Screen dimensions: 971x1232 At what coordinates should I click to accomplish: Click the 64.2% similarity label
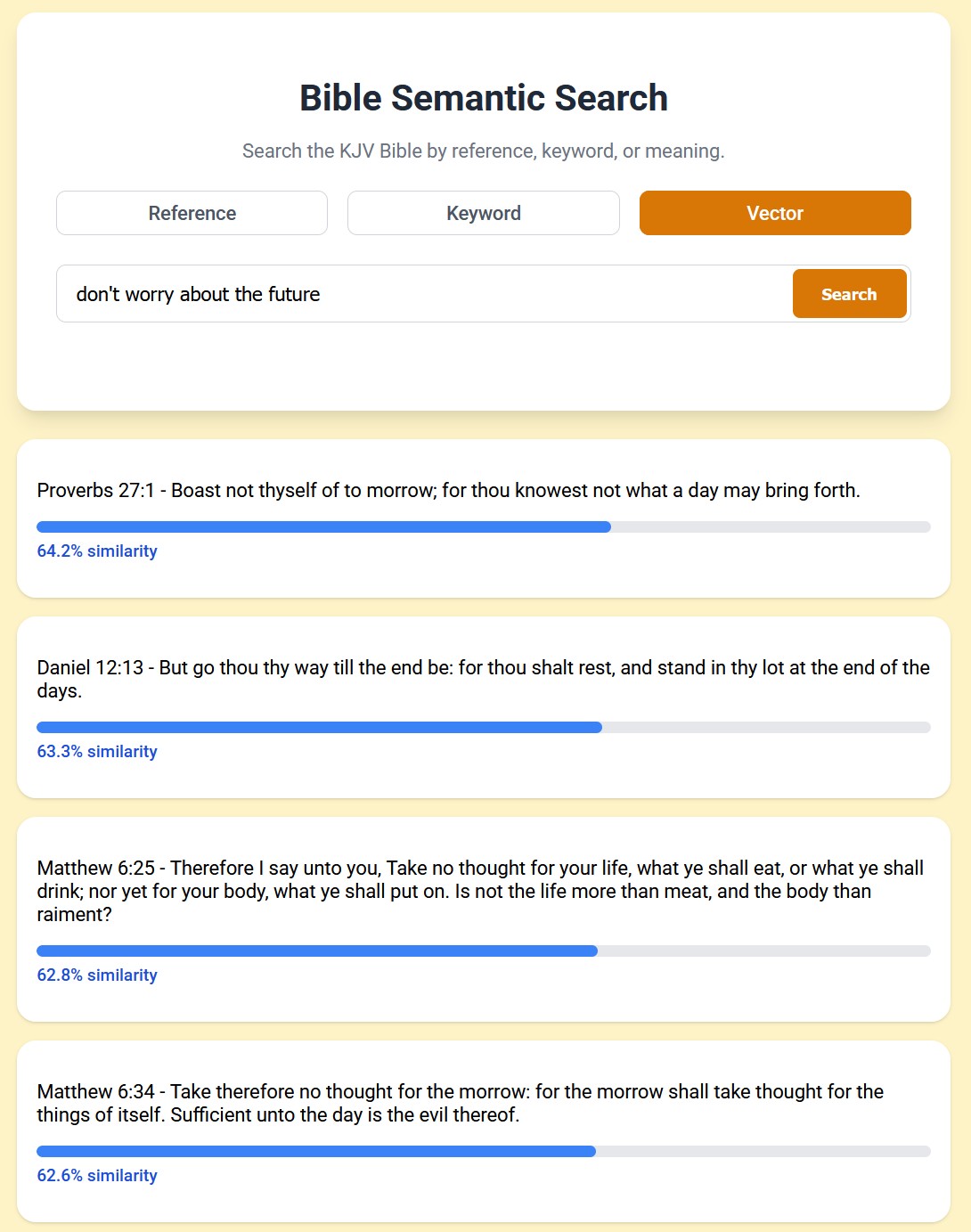(x=97, y=551)
